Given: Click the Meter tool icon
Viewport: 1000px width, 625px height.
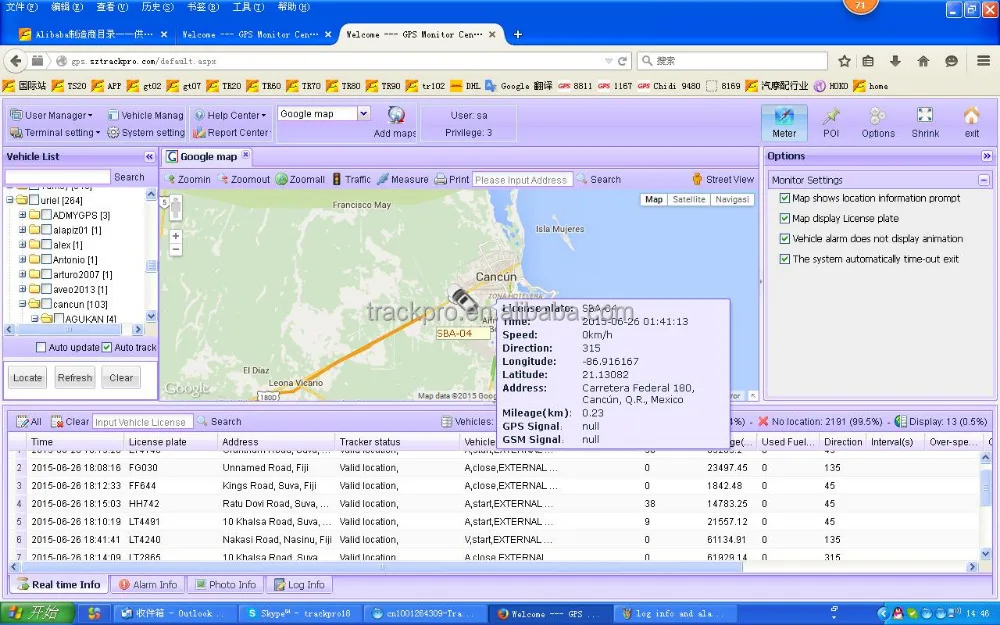Looking at the screenshot, I should (784, 117).
